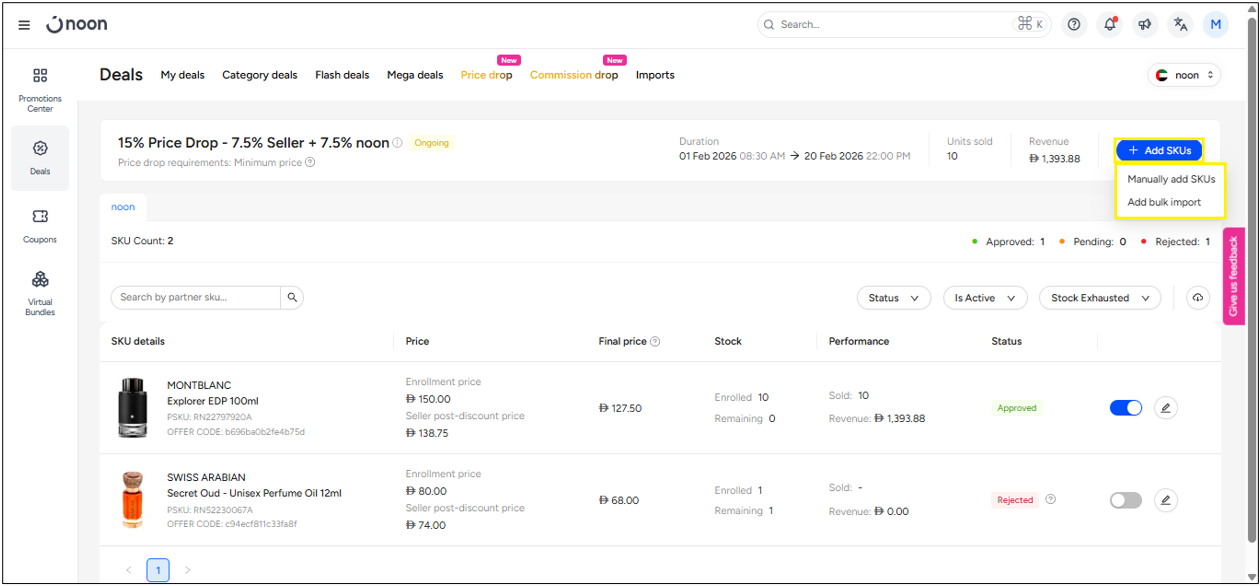This screenshot has height=586, width=1260.
Task: Click the help question mark icon
Action: [x=1074, y=25]
